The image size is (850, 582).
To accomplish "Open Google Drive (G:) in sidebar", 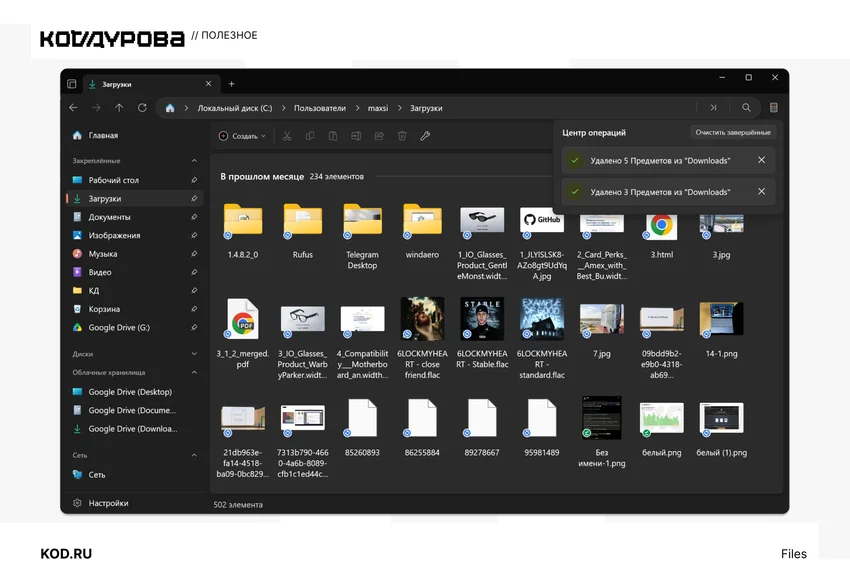I will point(134,327).
